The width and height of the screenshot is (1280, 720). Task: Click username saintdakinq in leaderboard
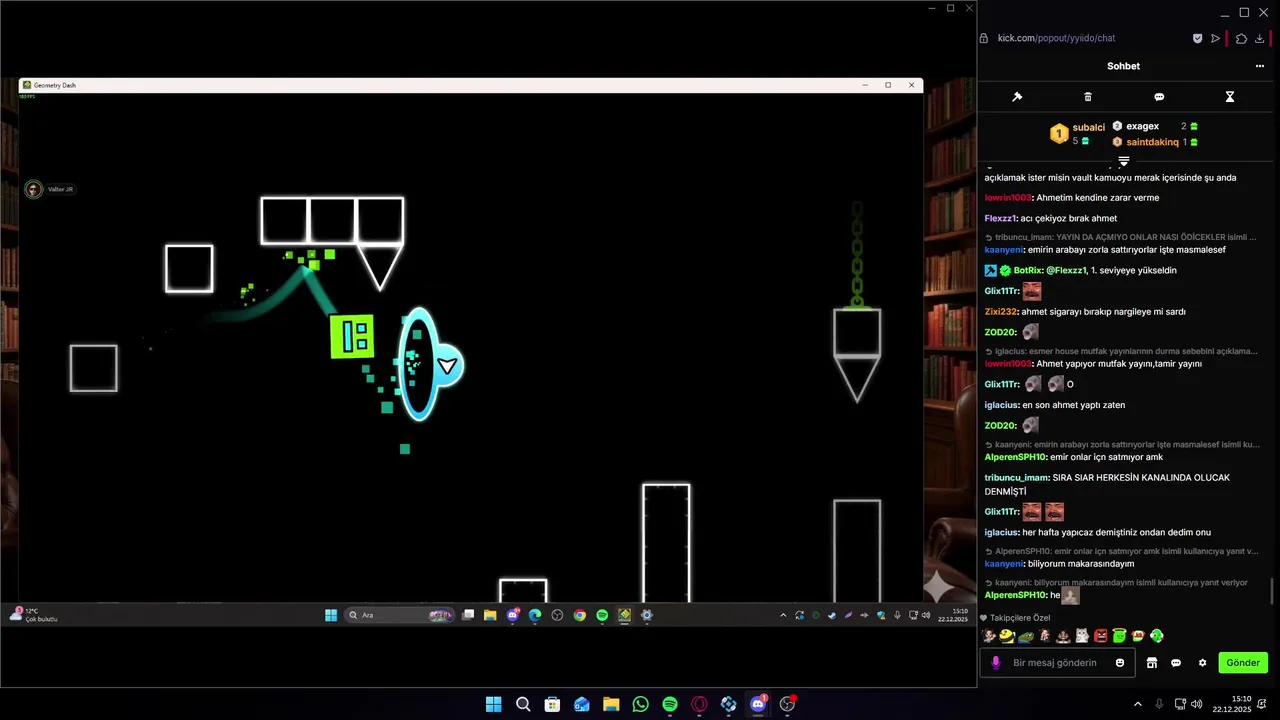coord(1152,142)
